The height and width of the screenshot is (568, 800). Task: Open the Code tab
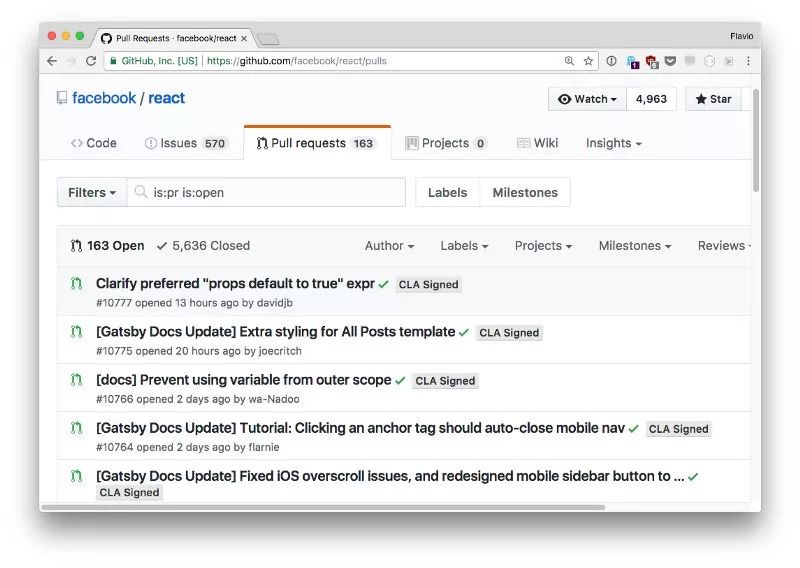tap(94, 143)
